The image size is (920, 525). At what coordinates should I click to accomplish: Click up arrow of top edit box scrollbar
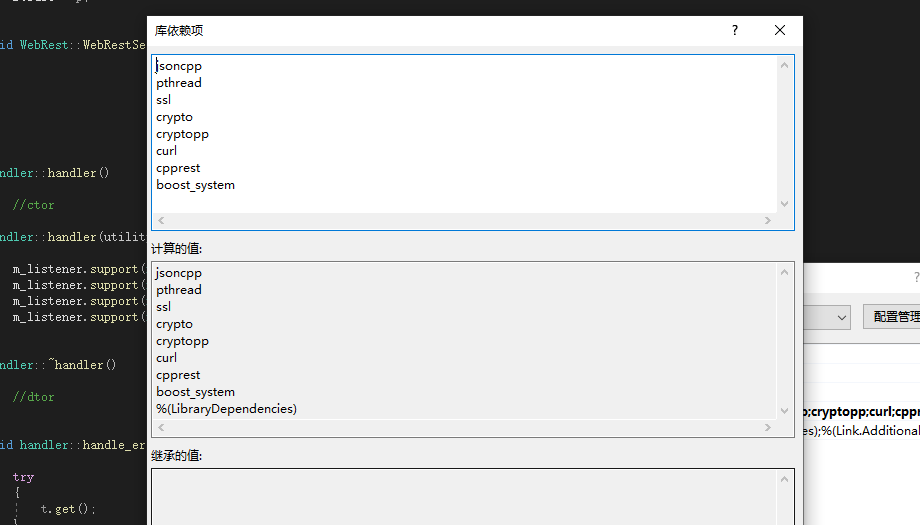[784, 66]
